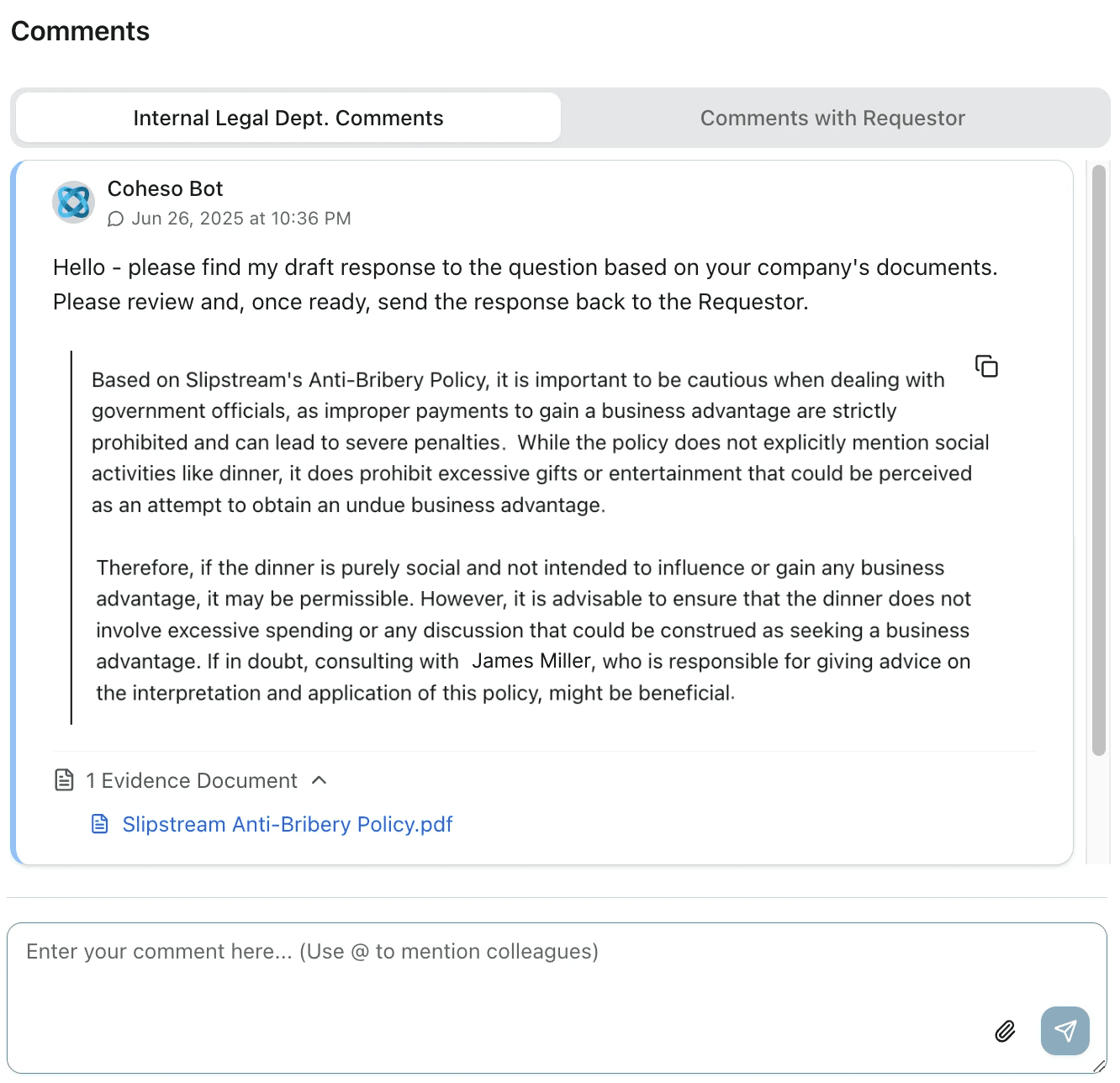Click the 1 Evidence Document label
The width and height of the screenshot is (1120, 1083).
tap(192, 780)
